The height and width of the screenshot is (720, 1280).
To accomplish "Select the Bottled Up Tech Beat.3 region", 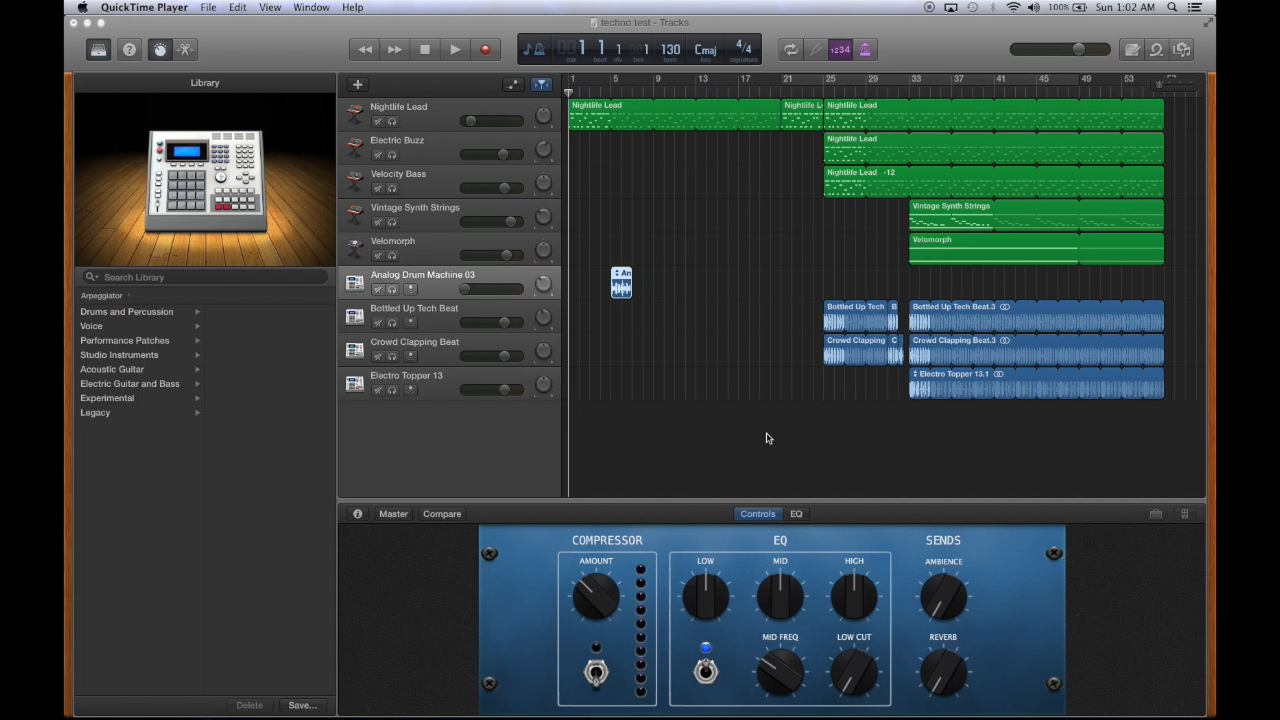I will [1036, 316].
